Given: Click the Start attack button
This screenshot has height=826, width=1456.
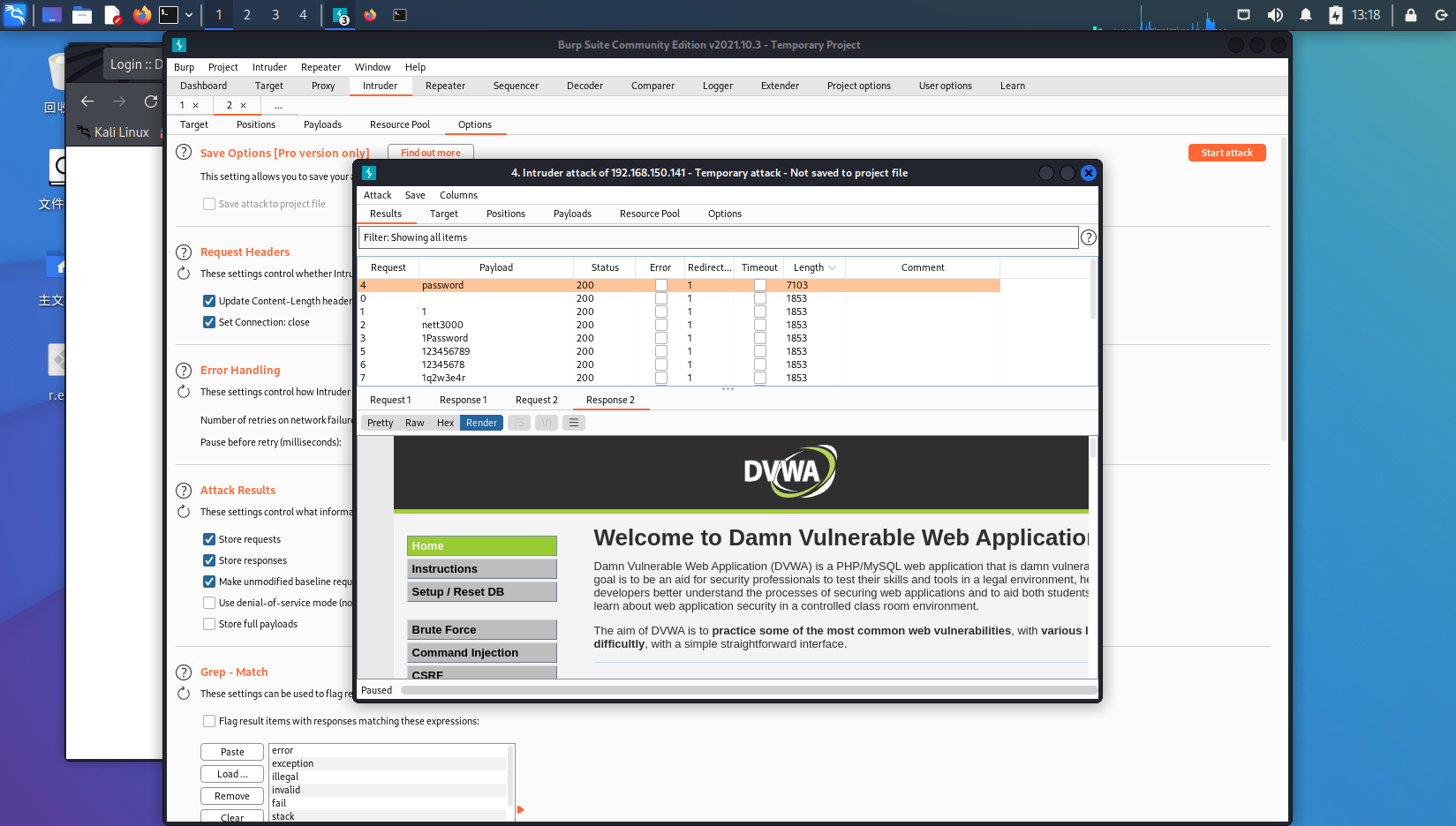Looking at the screenshot, I should (x=1227, y=153).
